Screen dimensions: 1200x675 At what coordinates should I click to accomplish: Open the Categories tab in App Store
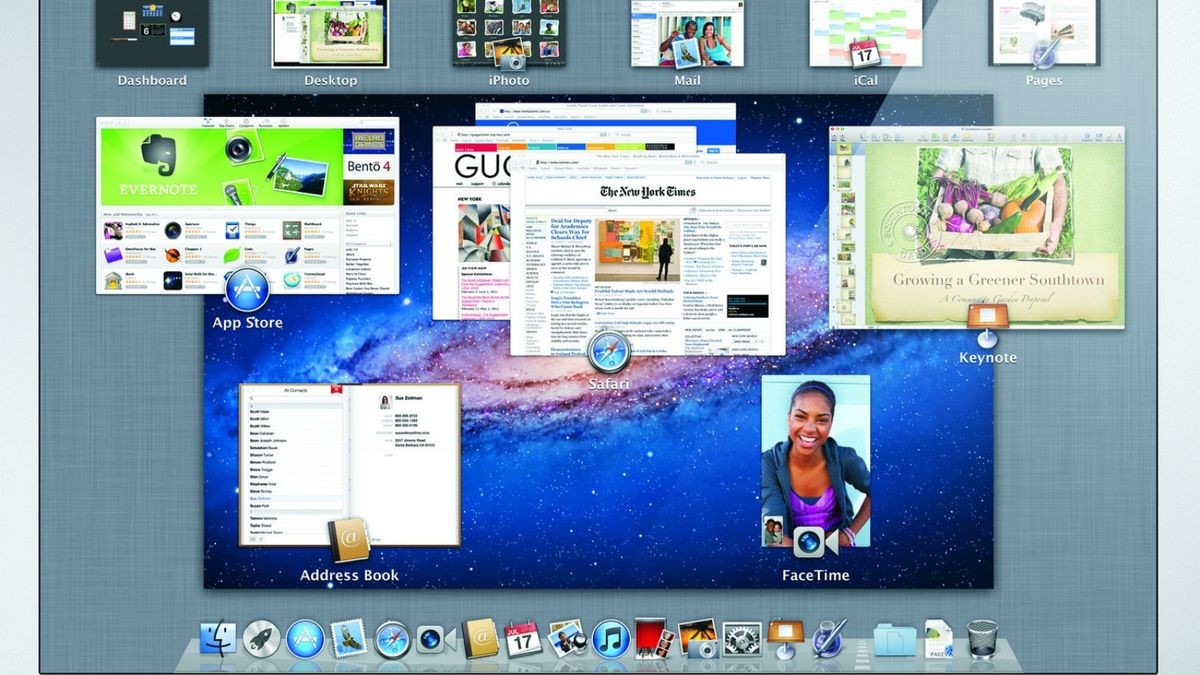click(247, 124)
